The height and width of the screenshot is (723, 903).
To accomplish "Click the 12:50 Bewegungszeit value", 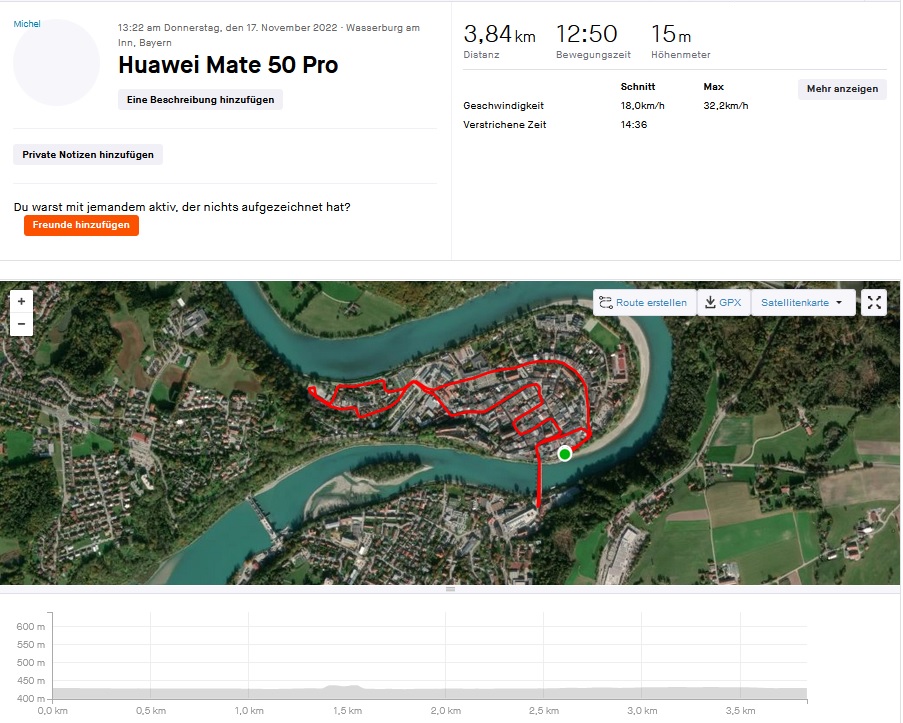I will tap(587, 35).
